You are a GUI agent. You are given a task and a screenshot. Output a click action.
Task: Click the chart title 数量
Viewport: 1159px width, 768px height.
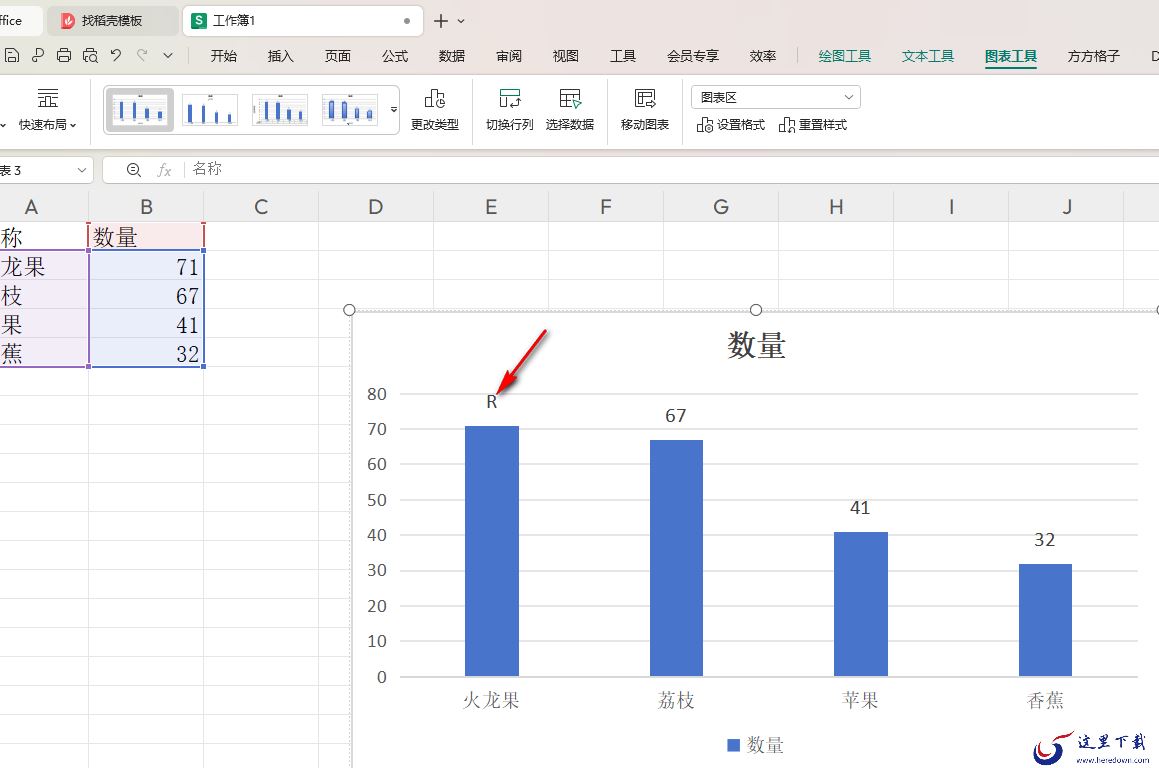click(x=756, y=346)
